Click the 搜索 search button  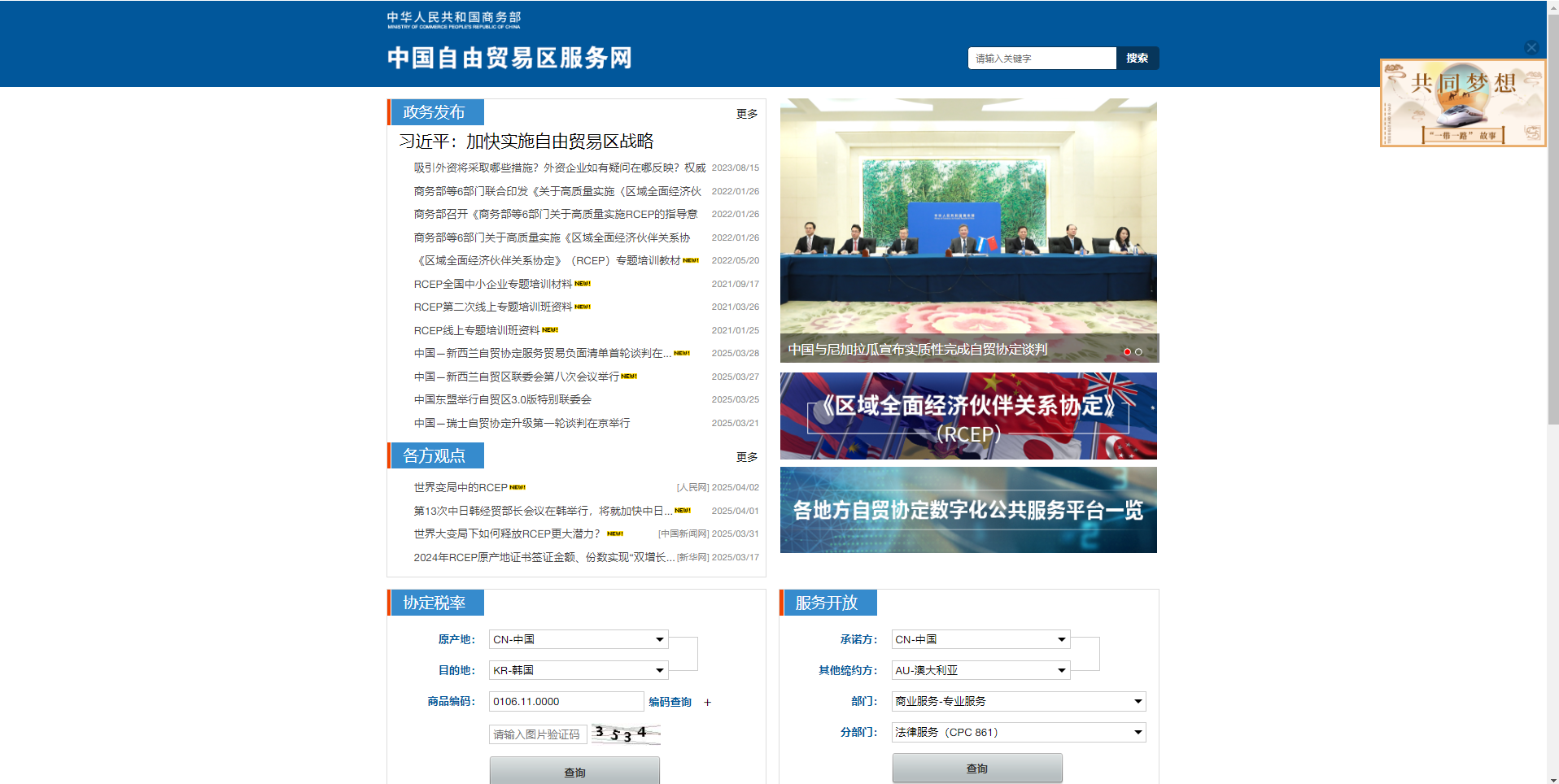1137,59
